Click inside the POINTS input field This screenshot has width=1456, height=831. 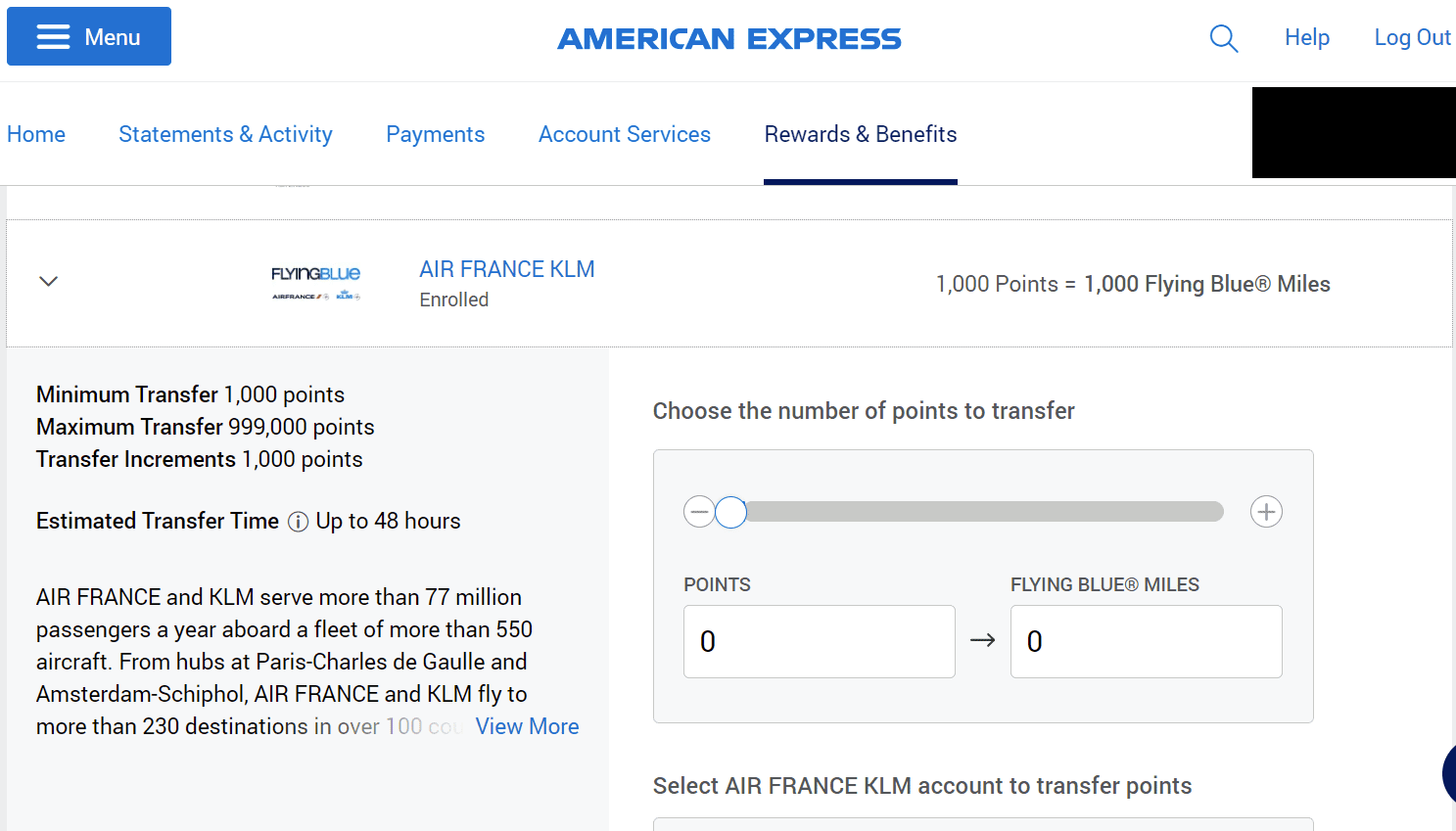click(819, 641)
